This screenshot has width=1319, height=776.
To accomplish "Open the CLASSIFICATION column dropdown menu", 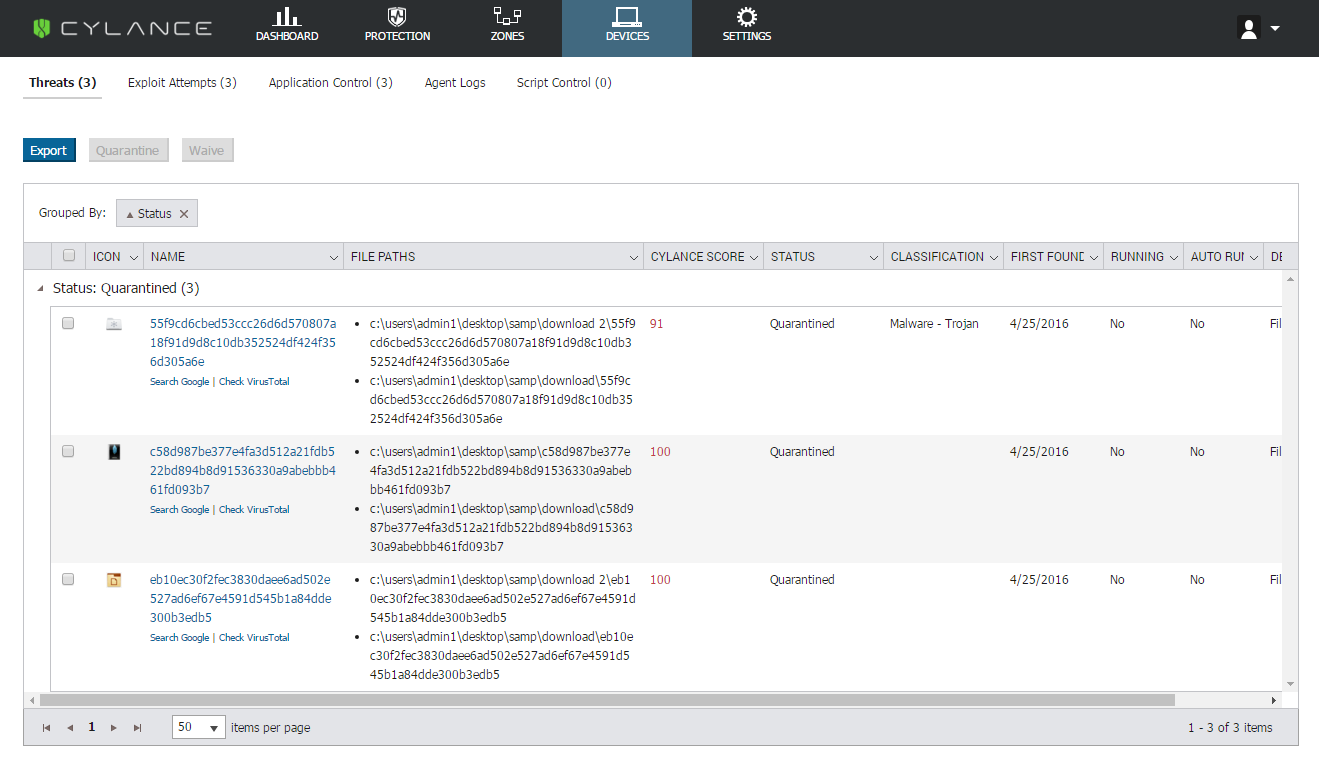I will (994, 257).
